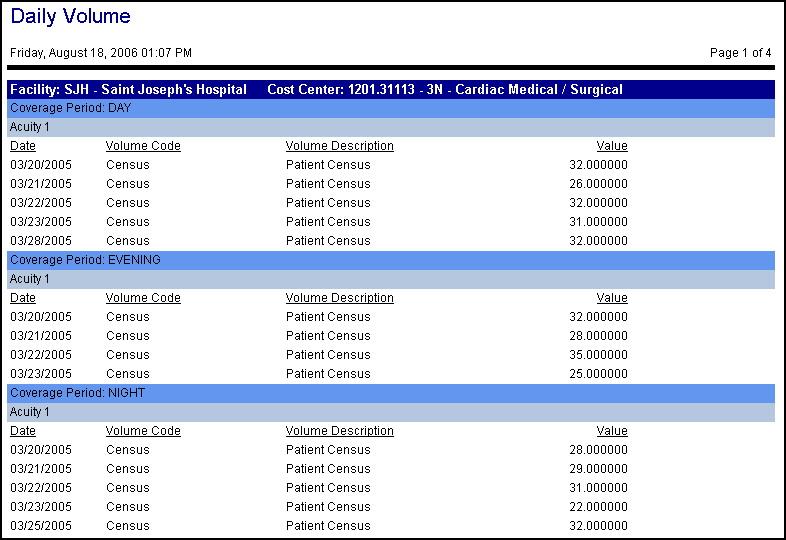Screen dimensions: 786x540
Task: Select the Facility SJH Saint Joseph's Hospital header
Action: 129,90
